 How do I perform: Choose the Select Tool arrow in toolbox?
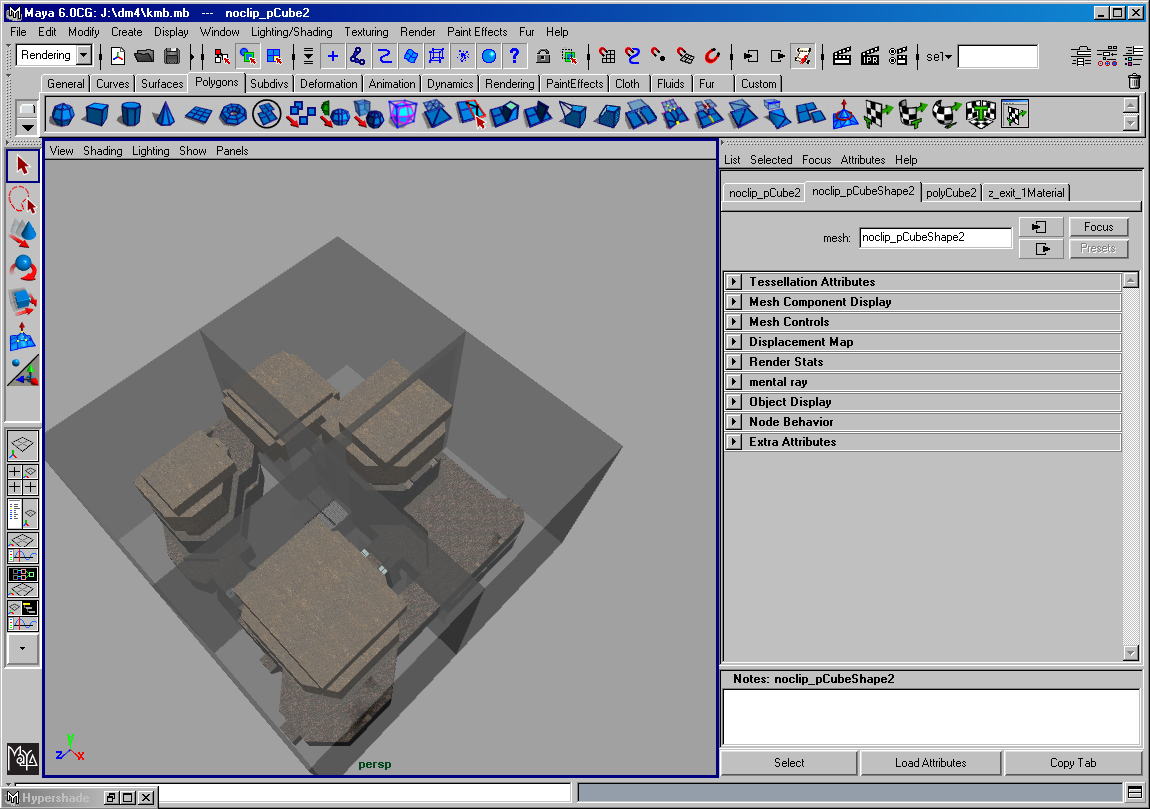(x=23, y=165)
